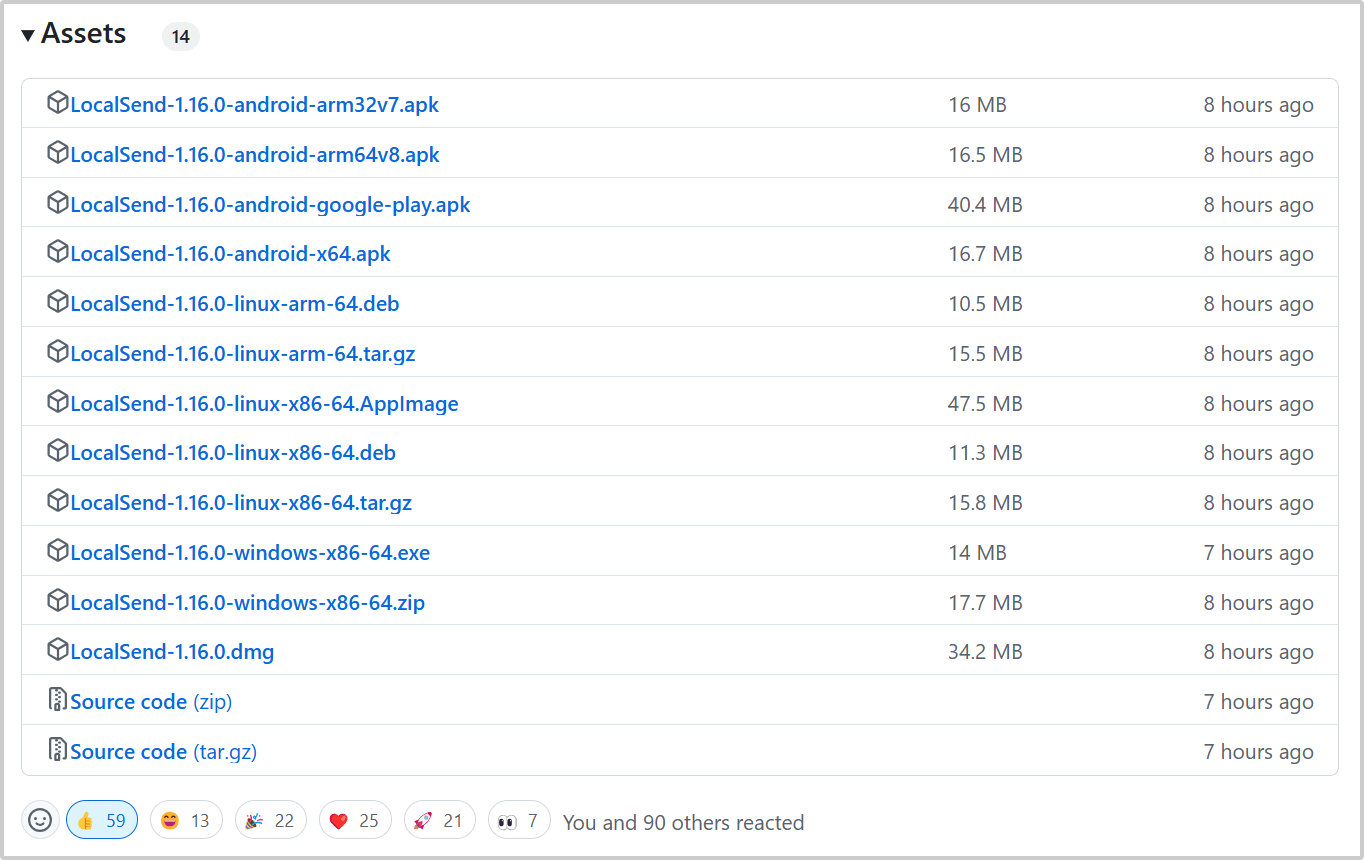This screenshot has width=1364, height=860.
Task: Toggle the rocket reaction with 21
Action: [x=440, y=820]
